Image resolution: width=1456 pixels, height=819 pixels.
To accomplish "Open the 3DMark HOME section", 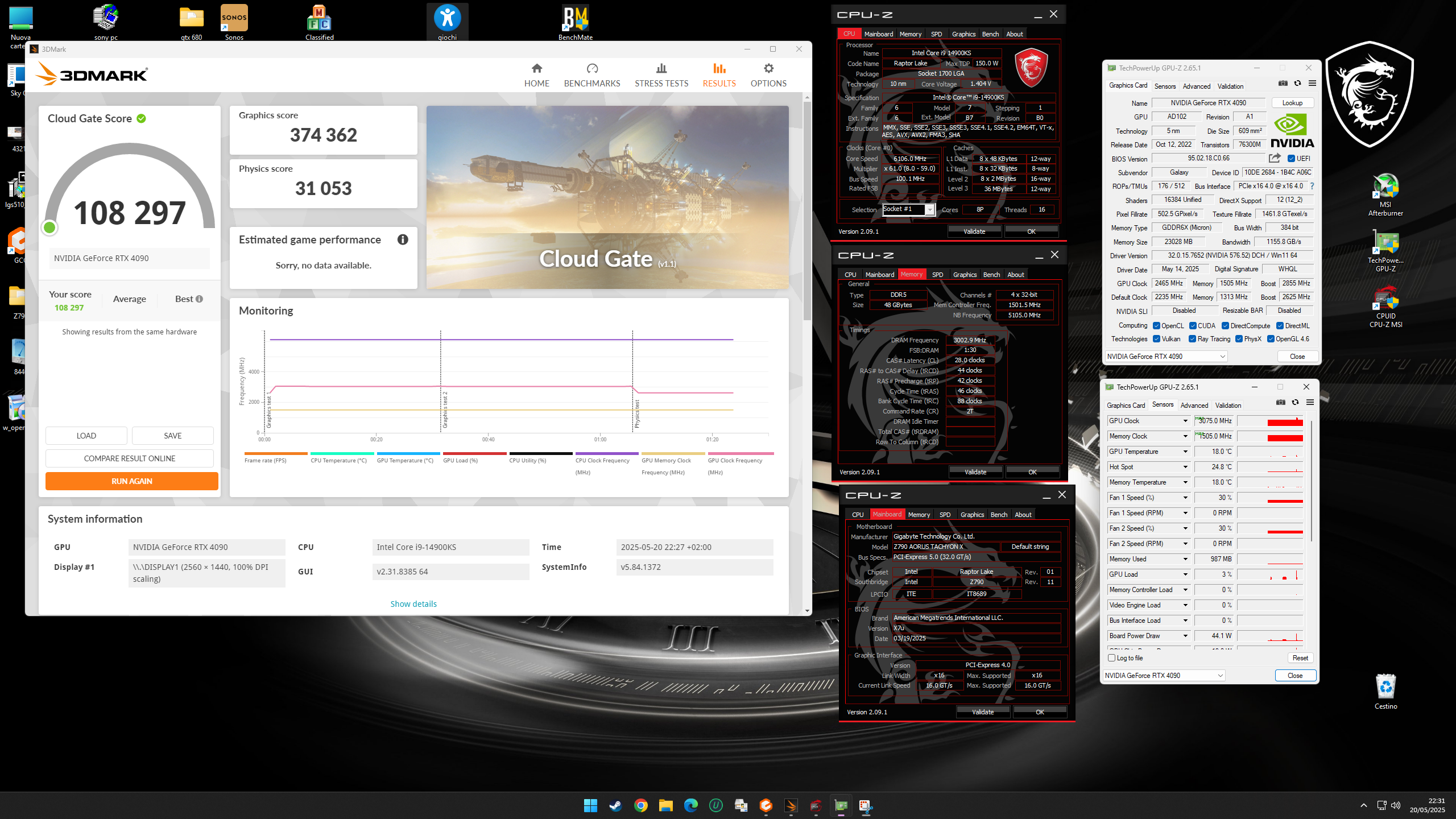I will (536, 75).
